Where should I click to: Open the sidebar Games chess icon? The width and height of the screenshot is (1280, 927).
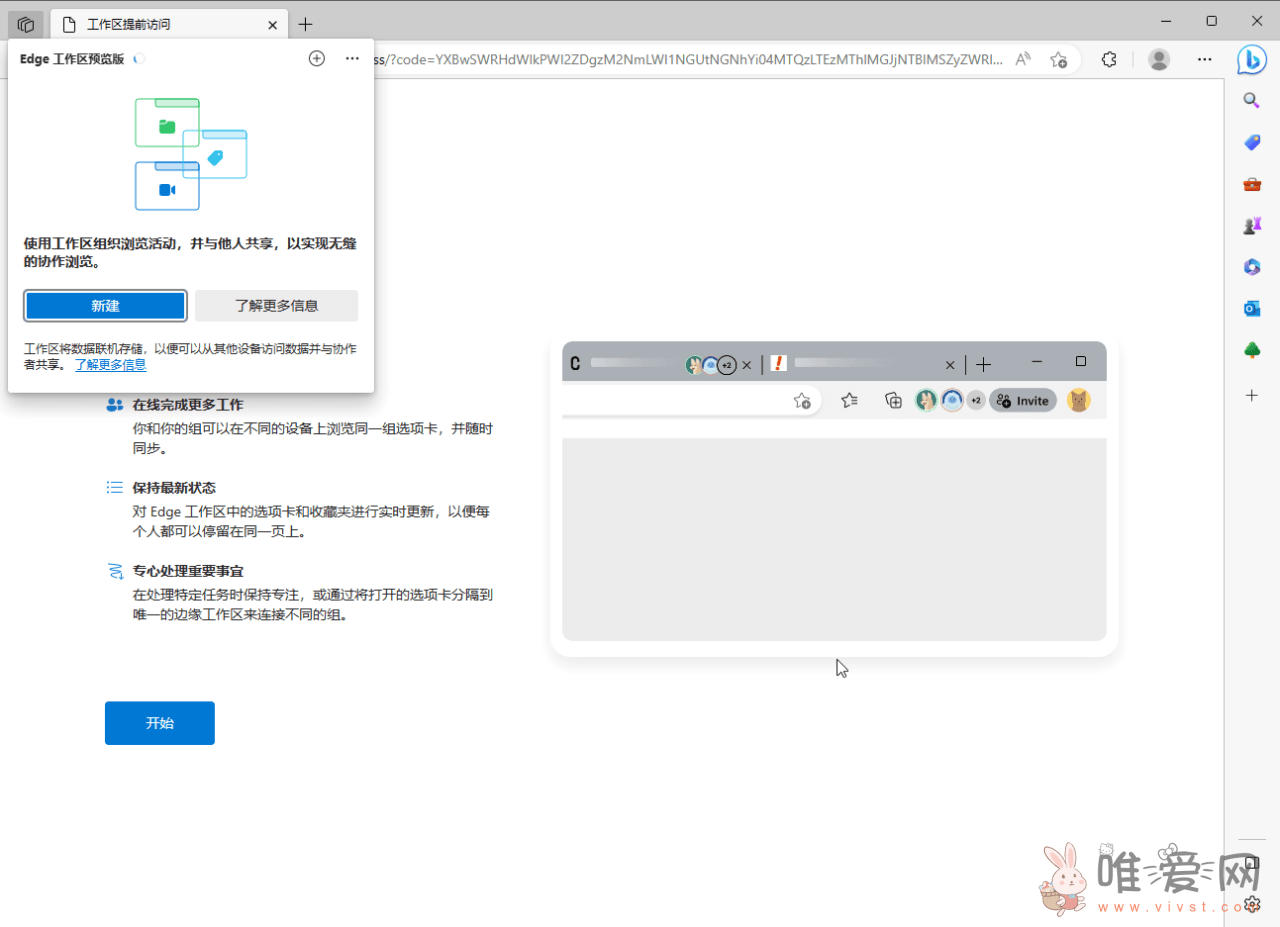[x=1252, y=226]
